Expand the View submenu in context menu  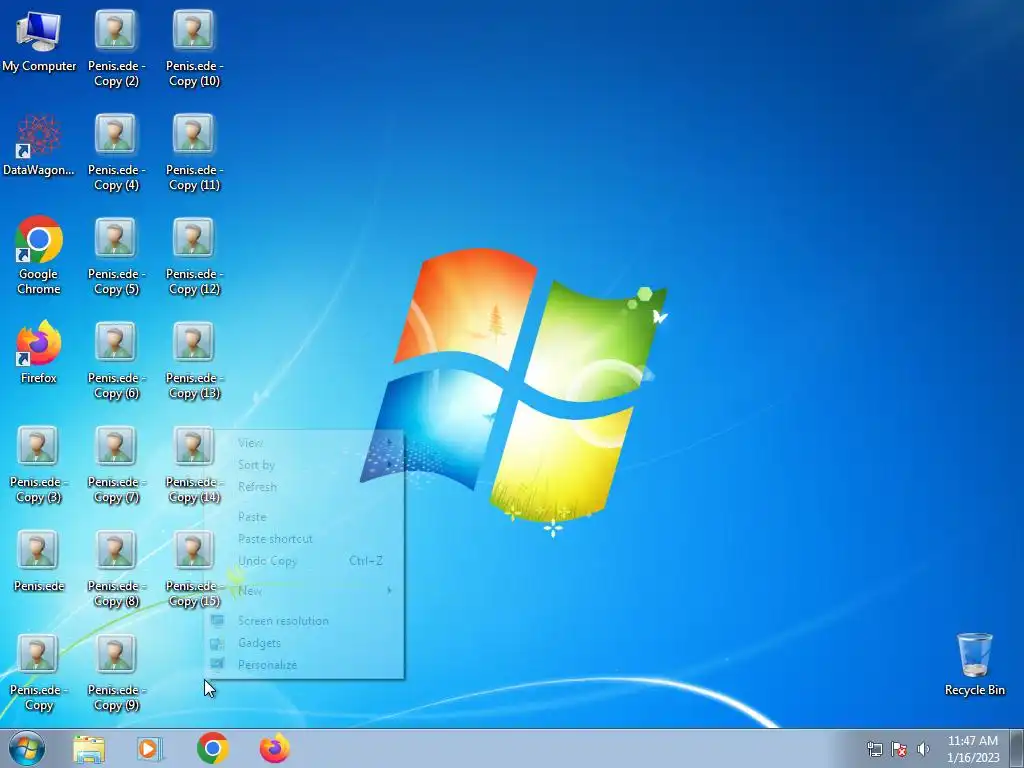pyautogui.click(x=304, y=443)
